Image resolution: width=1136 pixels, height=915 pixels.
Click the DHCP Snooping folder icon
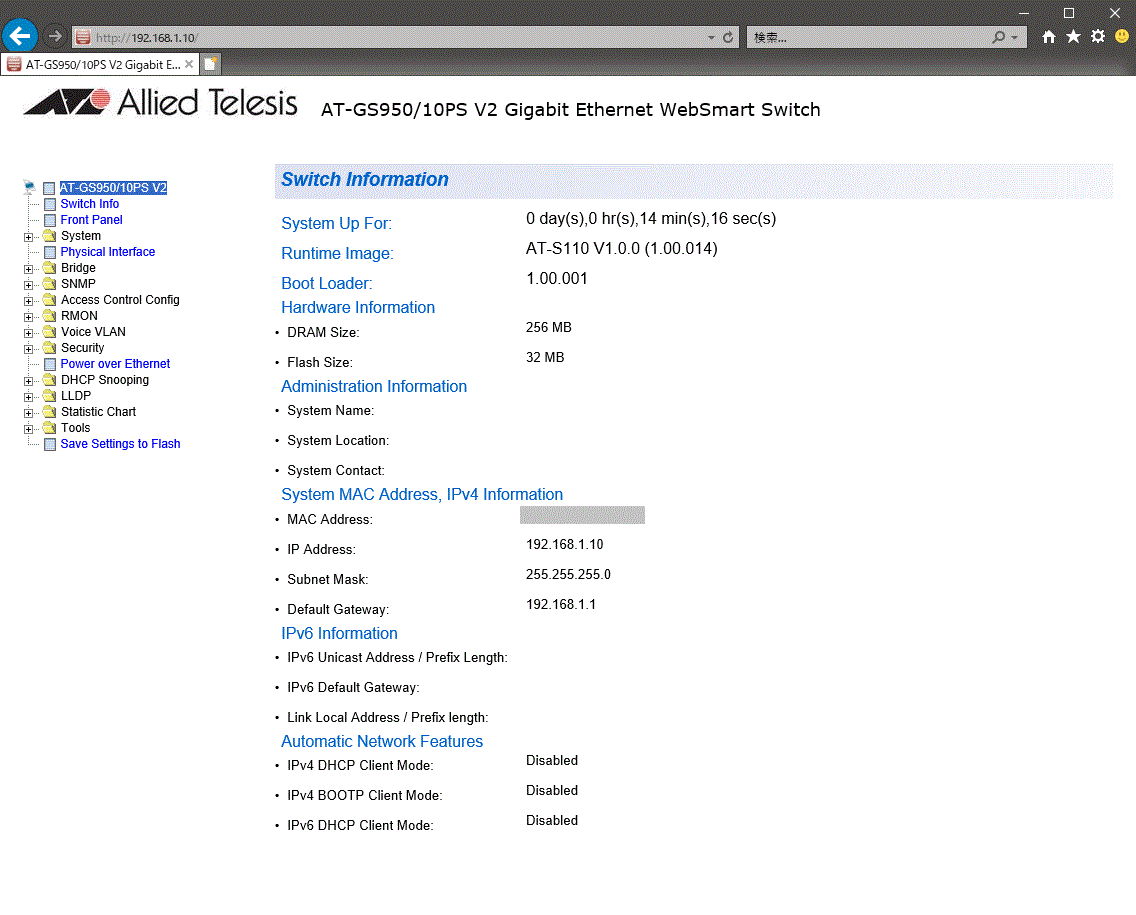(x=49, y=379)
